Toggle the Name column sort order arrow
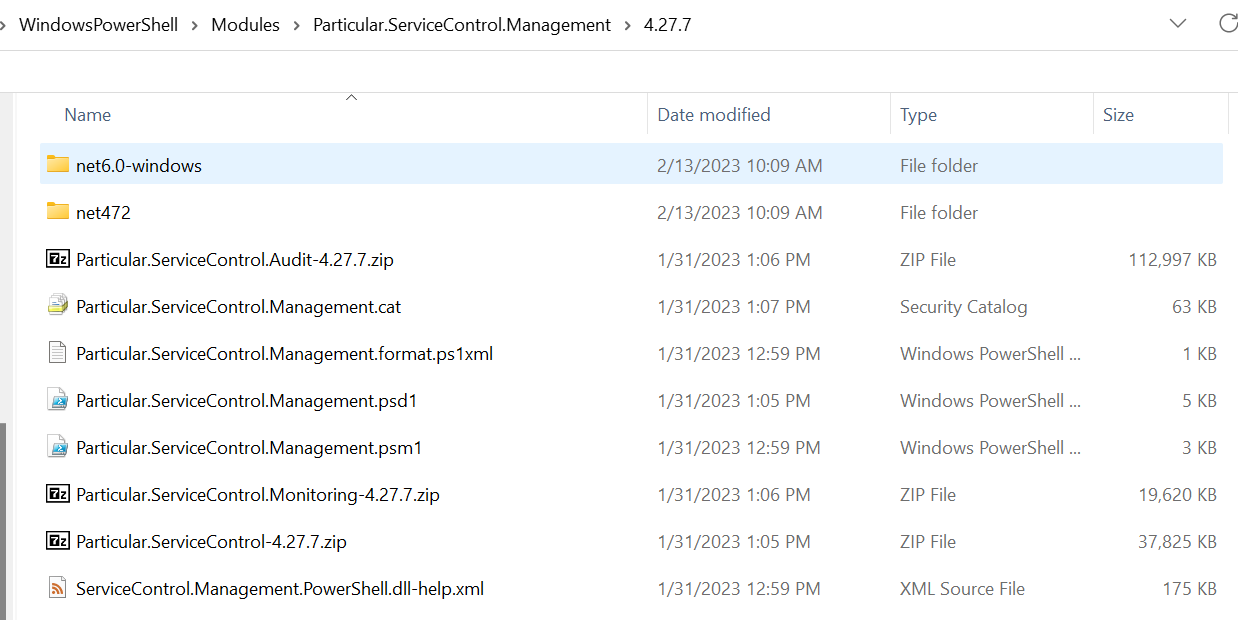Screen dimensions: 1238x620 pyautogui.click(x=351, y=96)
